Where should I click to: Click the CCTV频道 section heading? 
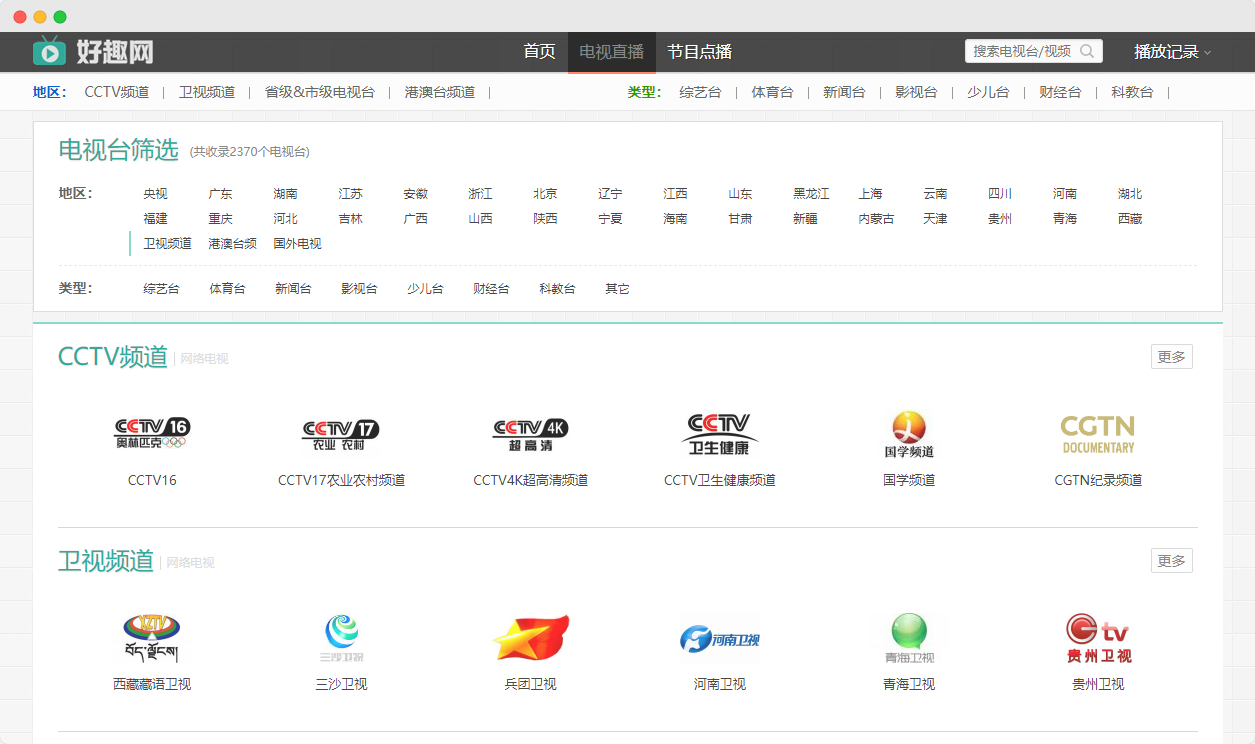(113, 357)
